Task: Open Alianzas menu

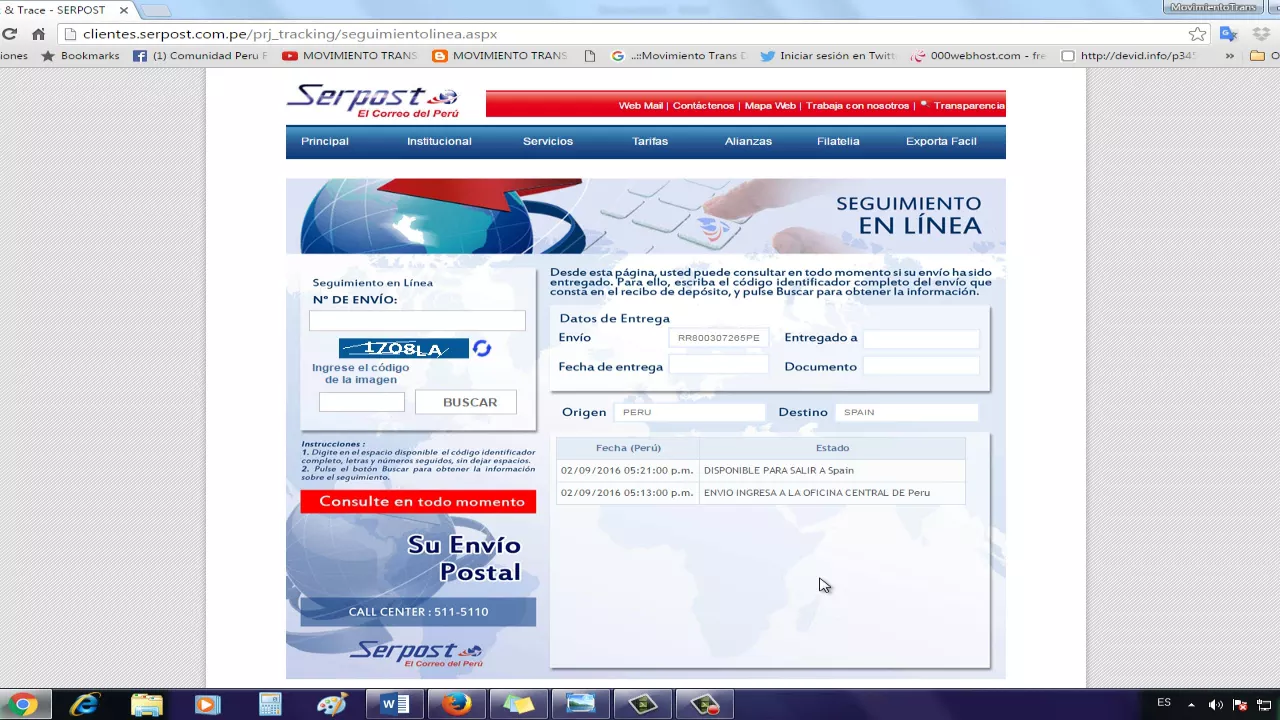Action: tap(748, 141)
